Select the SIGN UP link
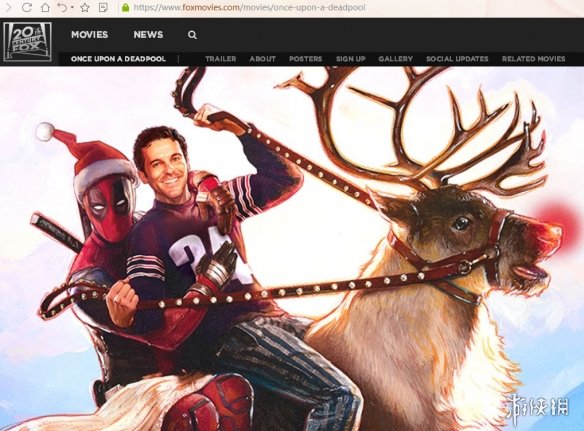The image size is (584, 431). [x=350, y=59]
